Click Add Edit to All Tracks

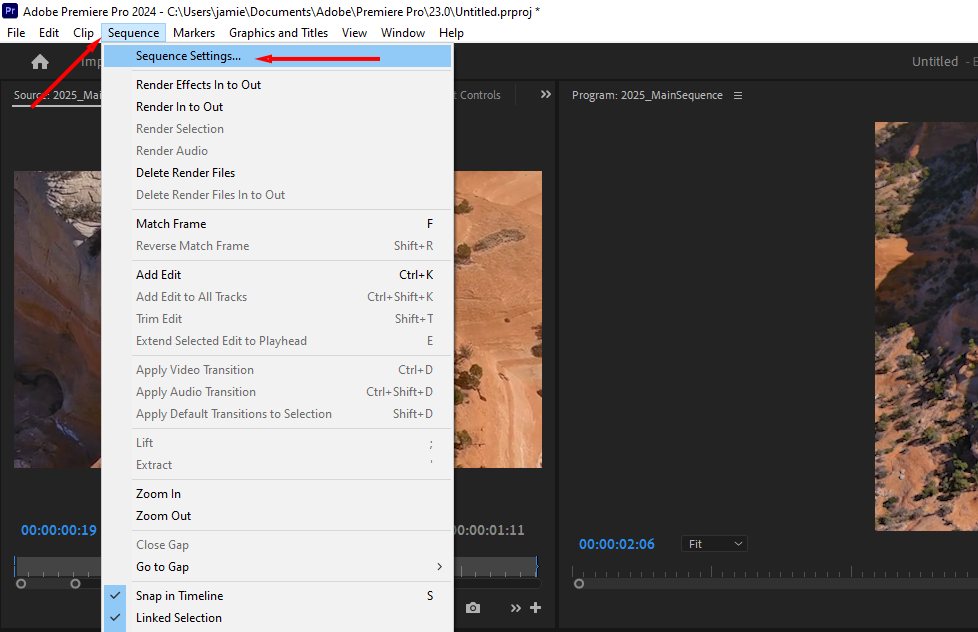(278, 297)
